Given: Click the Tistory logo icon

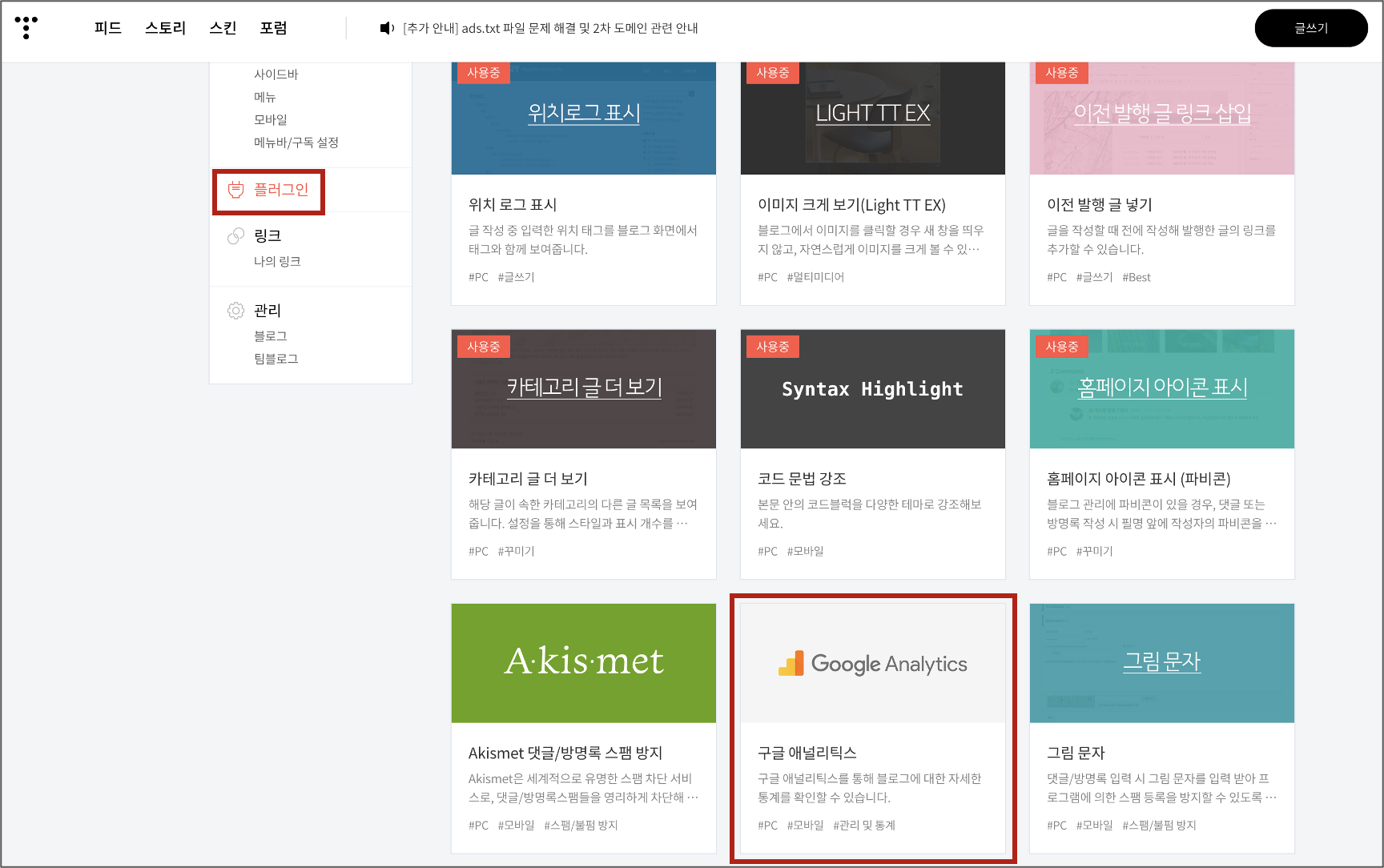Looking at the screenshot, I should (26, 27).
